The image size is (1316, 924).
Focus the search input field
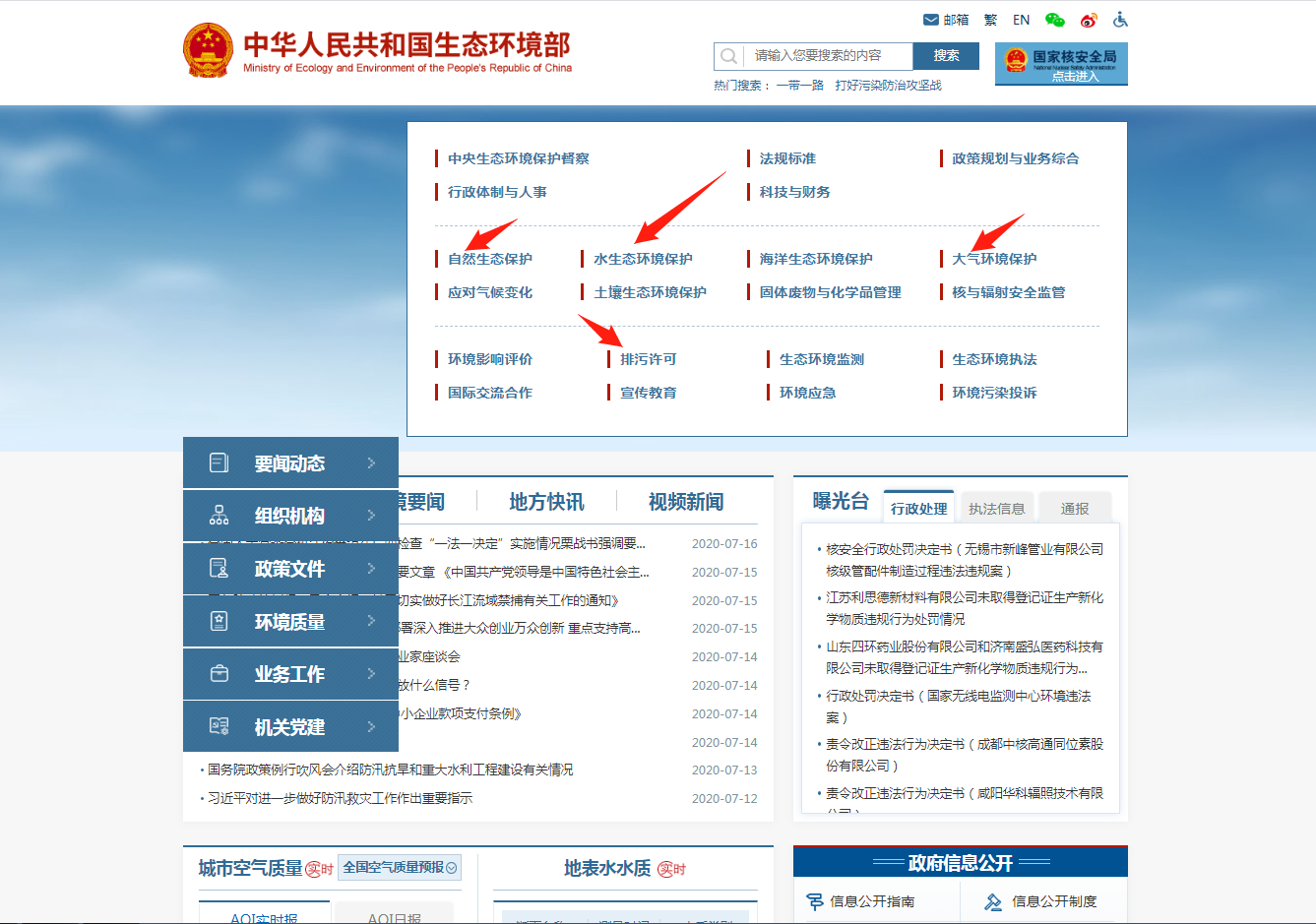(828, 56)
